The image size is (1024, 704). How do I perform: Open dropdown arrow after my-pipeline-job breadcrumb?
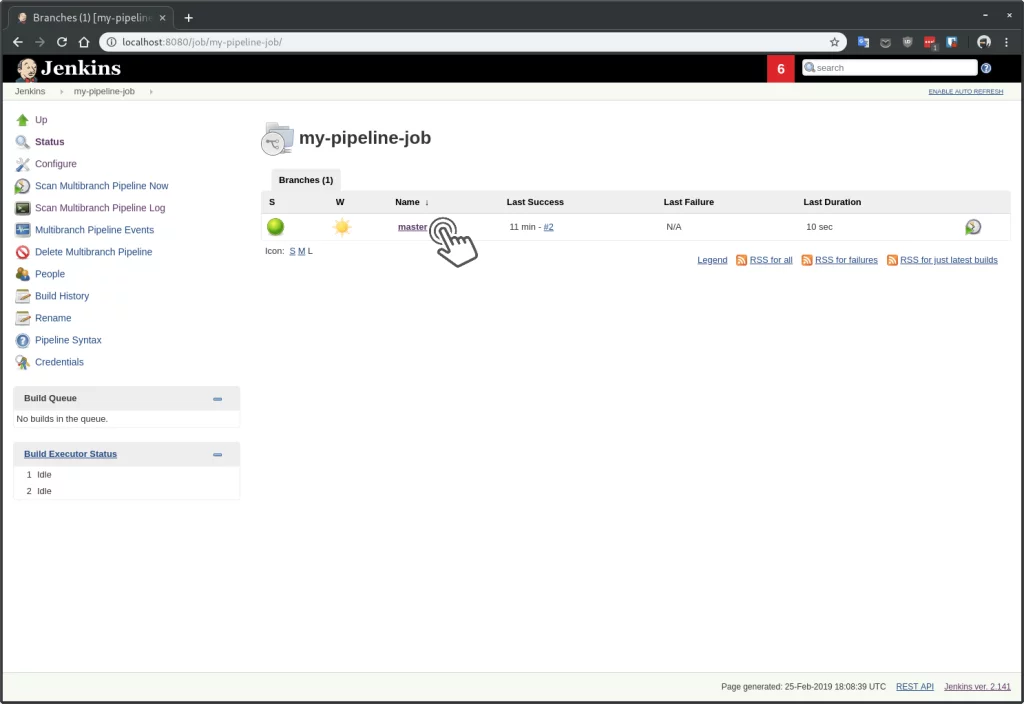click(151, 91)
